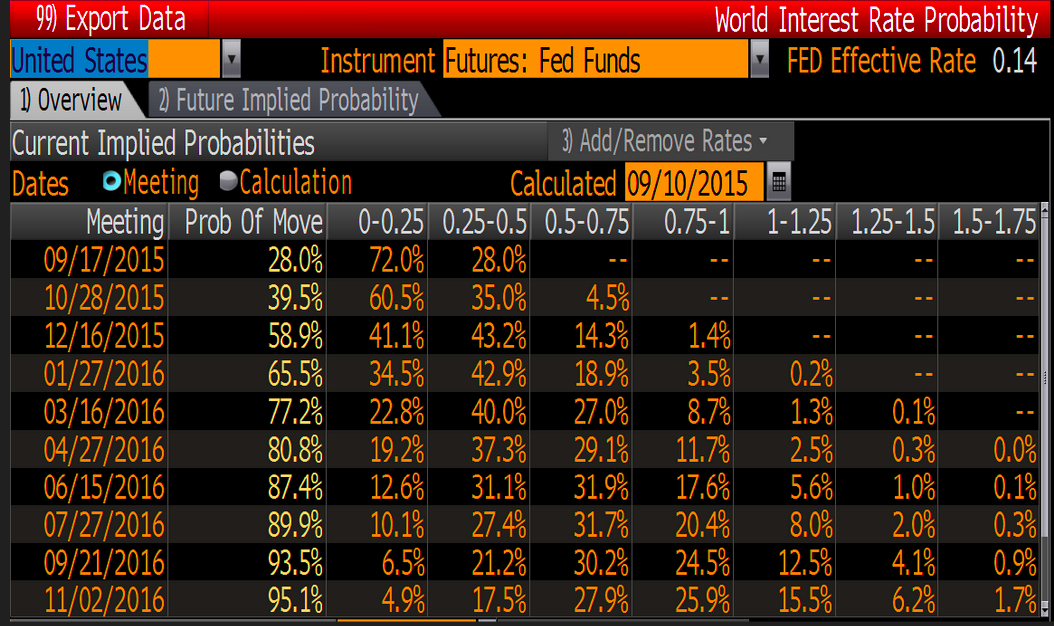Click the Export Data button
Viewport: 1054px width, 626px height.
(x=110, y=19)
